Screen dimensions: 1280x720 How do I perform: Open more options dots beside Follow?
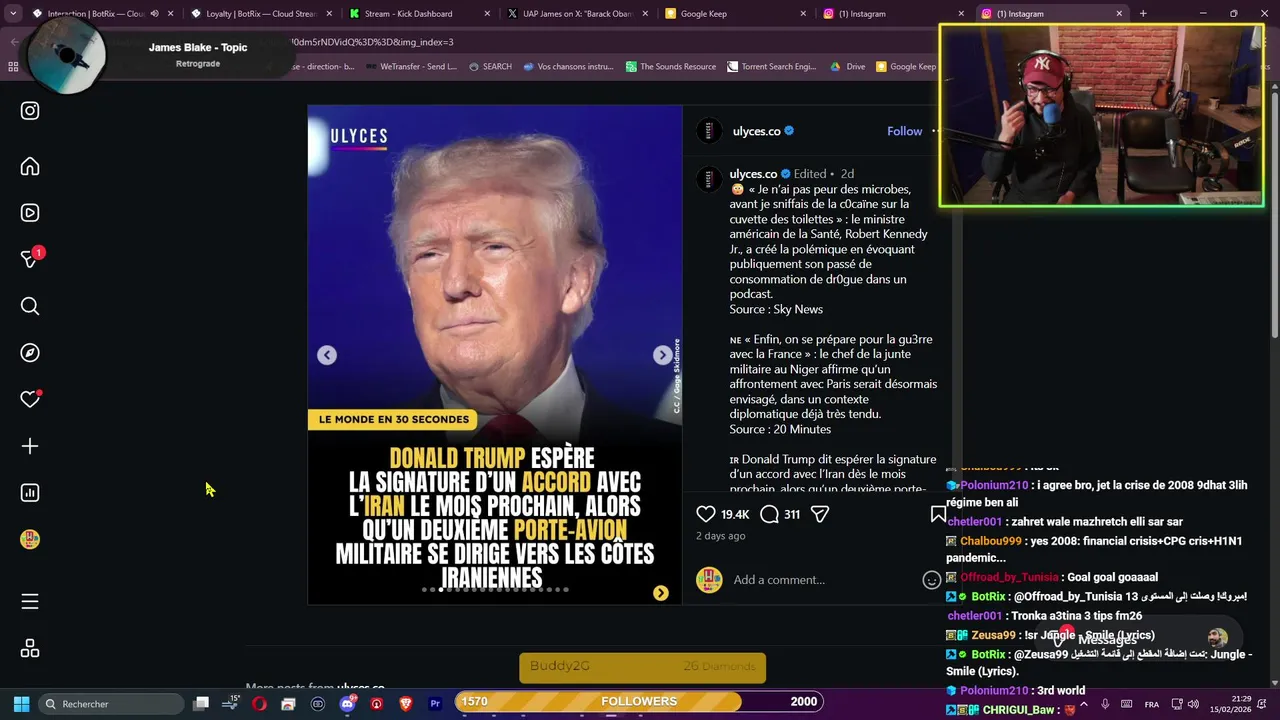pos(935,131)
